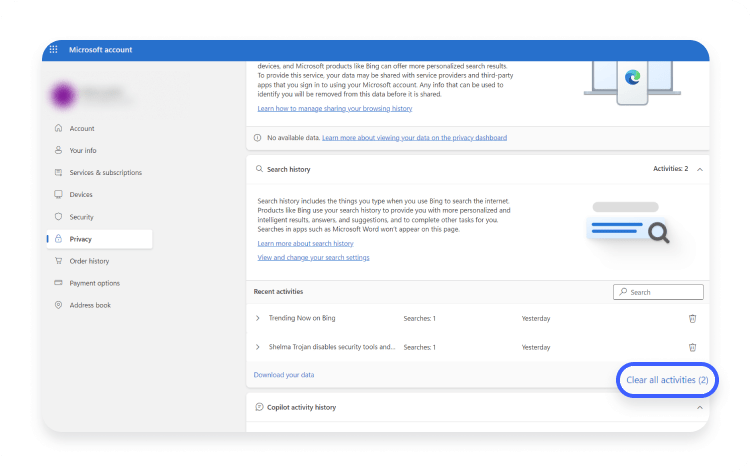Viewport: 751px width, 472px height.
Task: Open View and change your search settings
Action: (313, 258)
